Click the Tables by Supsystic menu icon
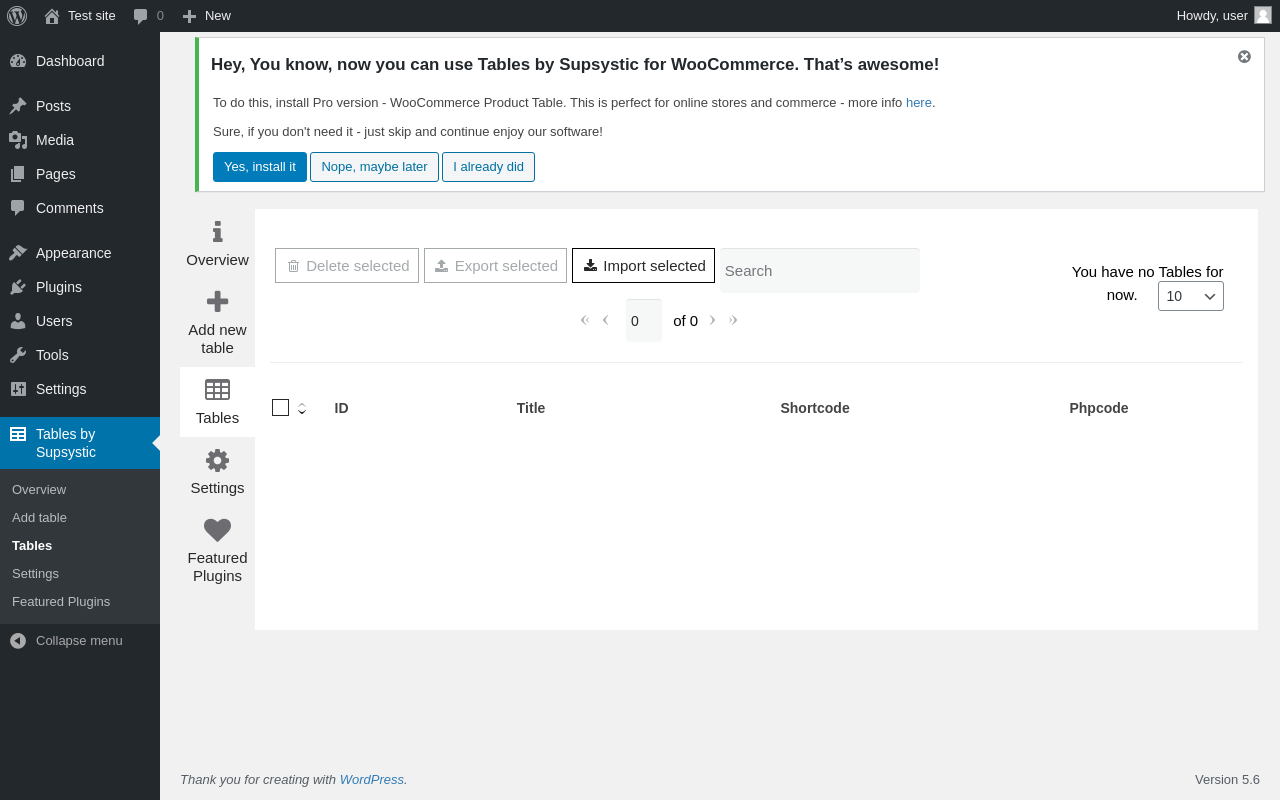Image resolution: width=1280 pixels, height=800 pixels. coord(18,434)
